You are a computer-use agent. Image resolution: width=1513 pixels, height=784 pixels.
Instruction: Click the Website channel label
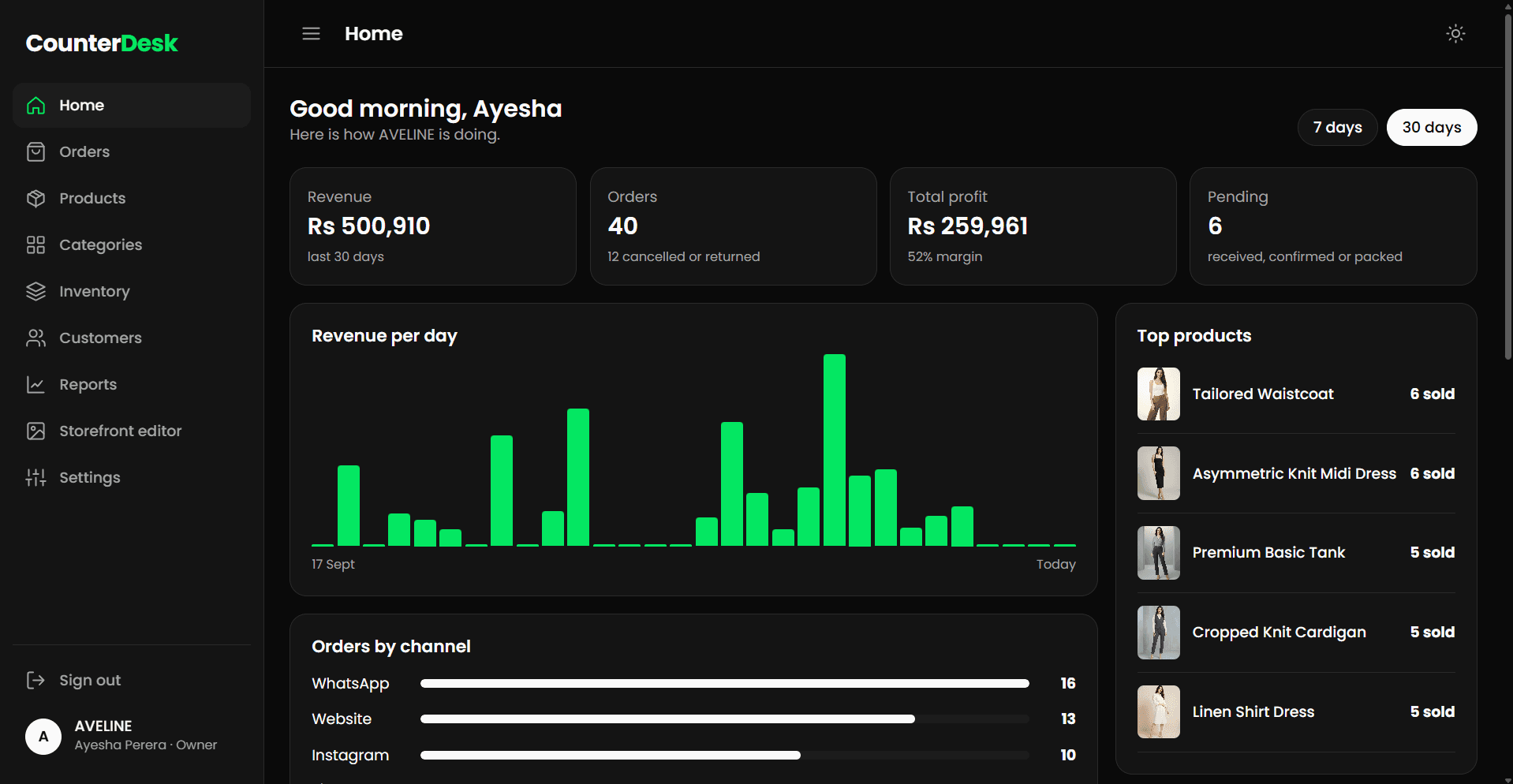point(342,719)
